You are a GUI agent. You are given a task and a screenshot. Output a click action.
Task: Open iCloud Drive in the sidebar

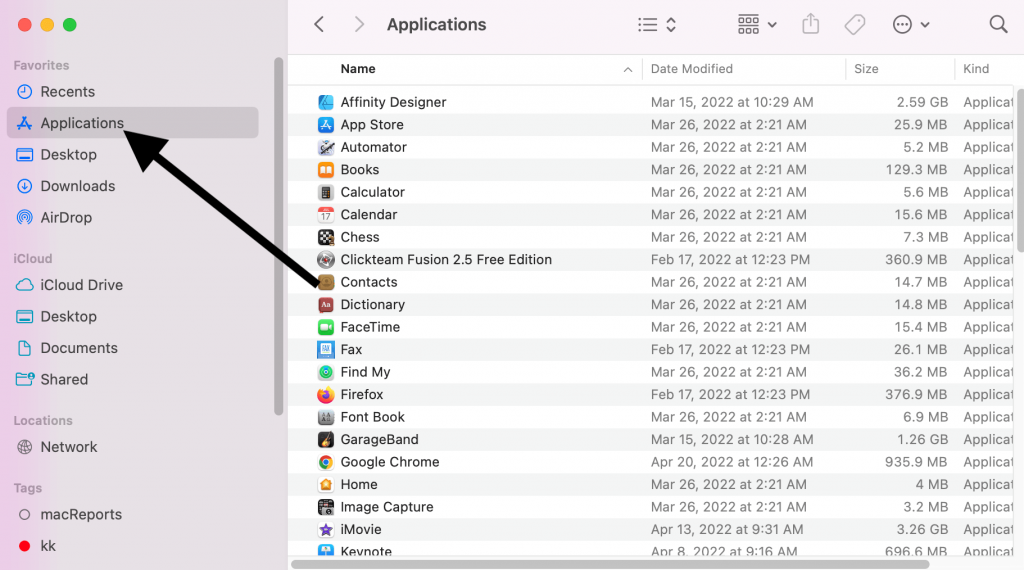click(x=133, y=285)
